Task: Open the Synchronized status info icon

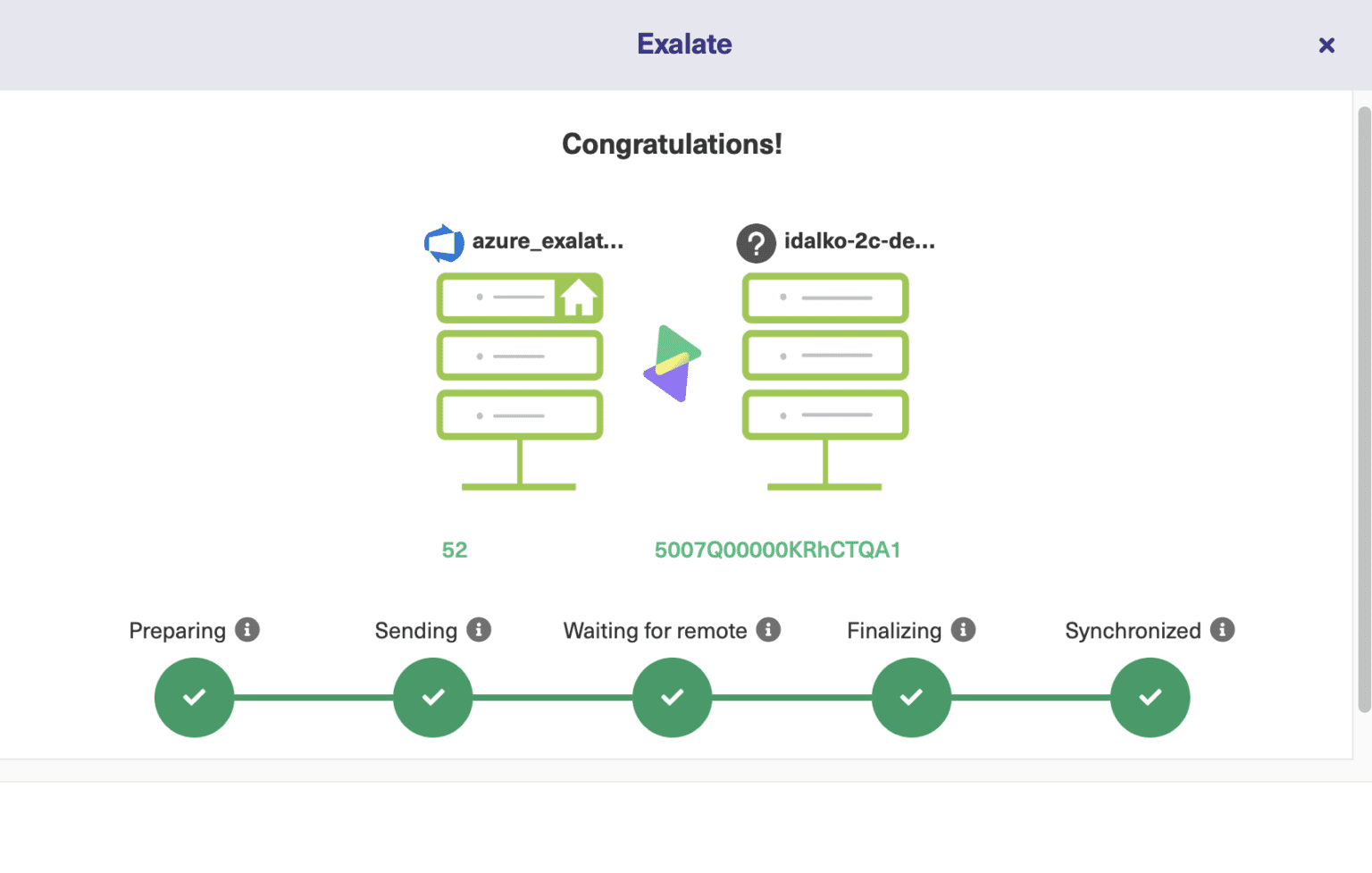Action: (x=1221, y=630)
